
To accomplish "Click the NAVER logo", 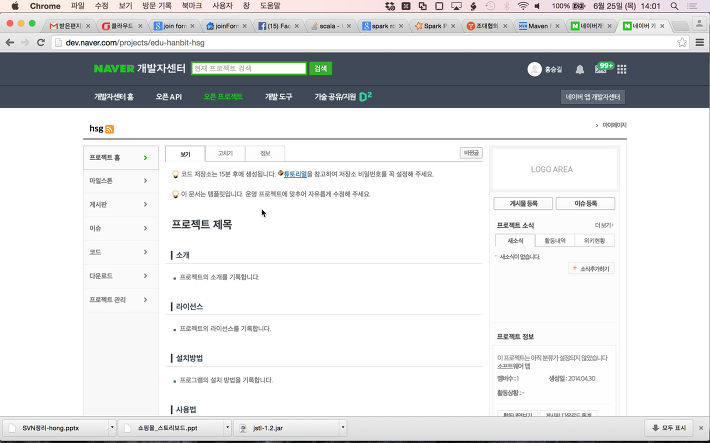I will [114, 69].
